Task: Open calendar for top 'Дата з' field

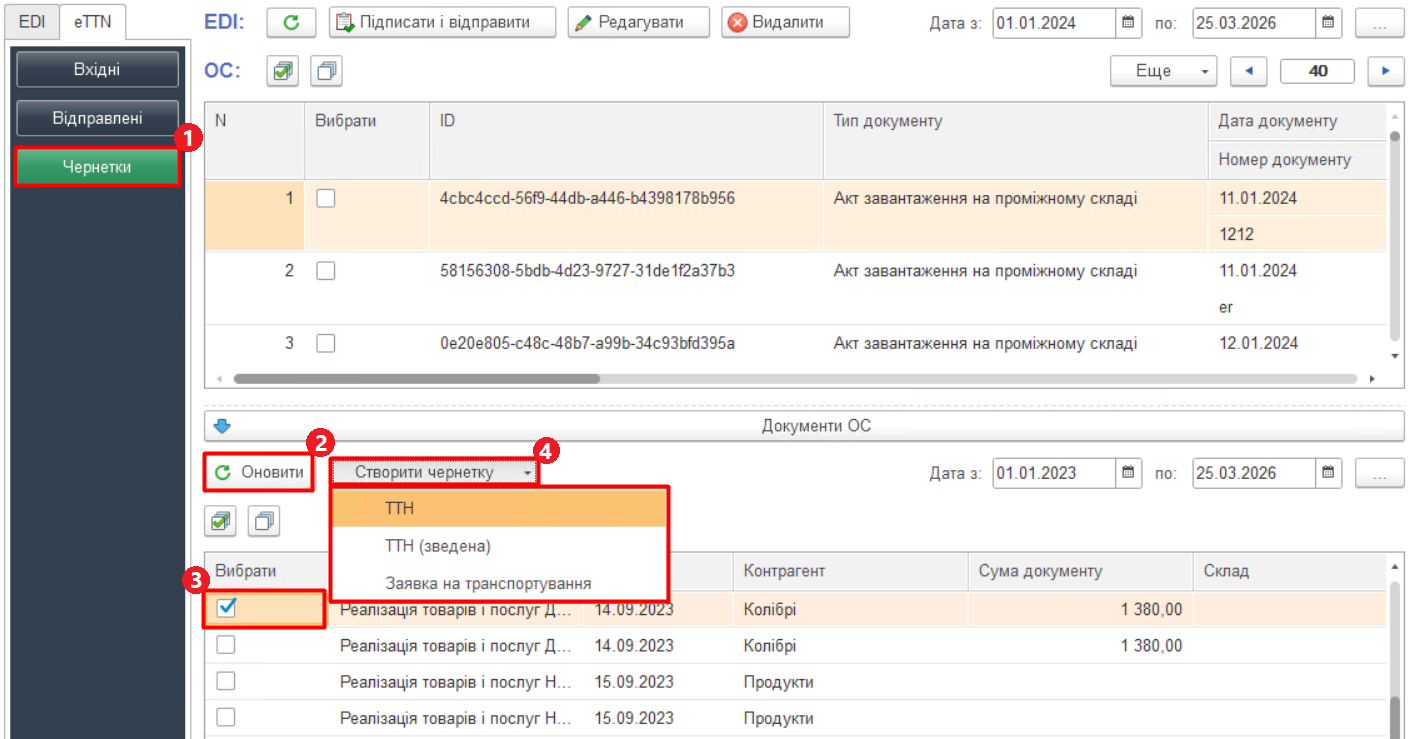Action: tap(1128, 22)
